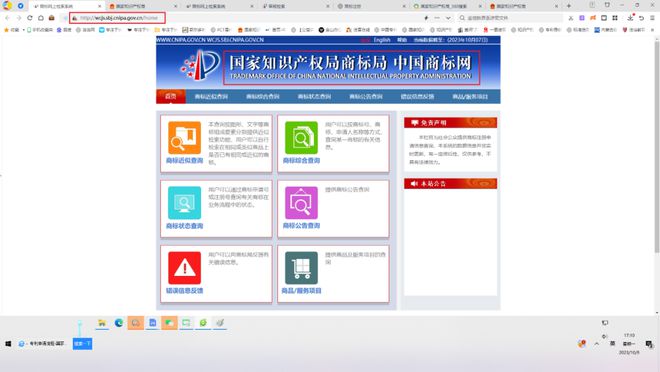Select 错误信息反馈 in the navigation bar
Image resolution: width=660 pixels, height=372 pixels.
coord(418,97)
